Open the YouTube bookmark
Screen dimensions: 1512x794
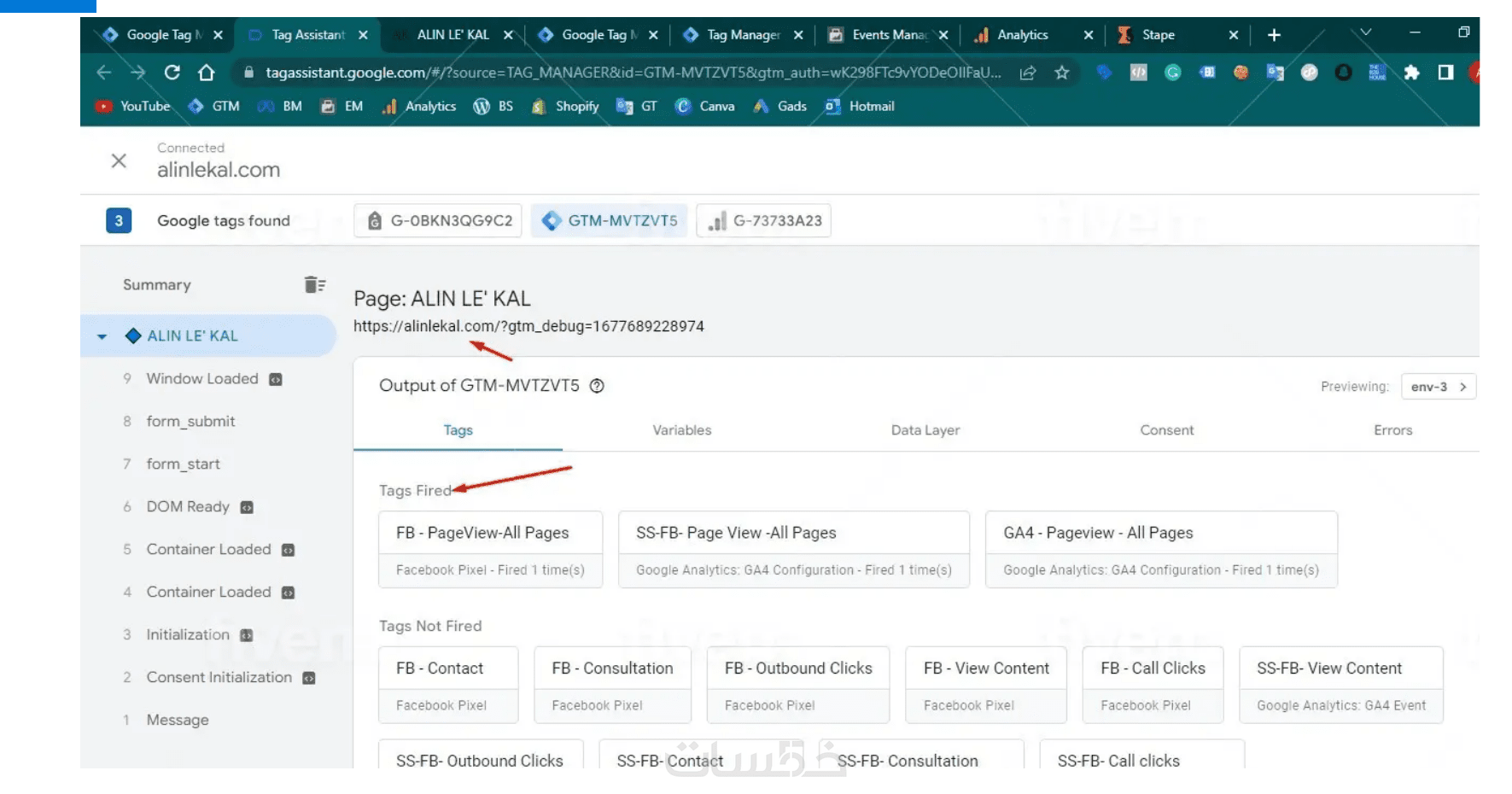click(x=133, y=106)
